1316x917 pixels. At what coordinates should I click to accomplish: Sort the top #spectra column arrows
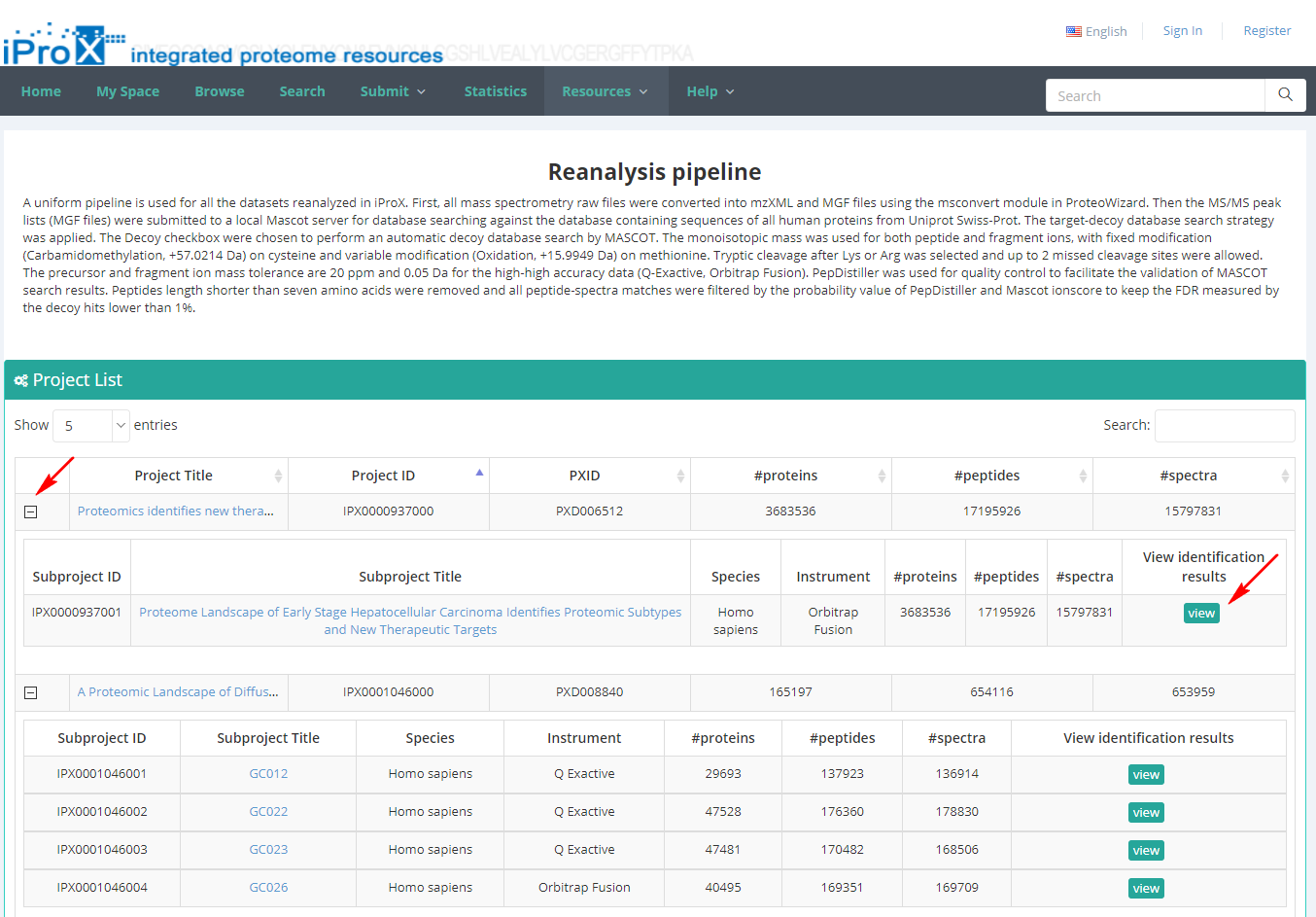1285,476
